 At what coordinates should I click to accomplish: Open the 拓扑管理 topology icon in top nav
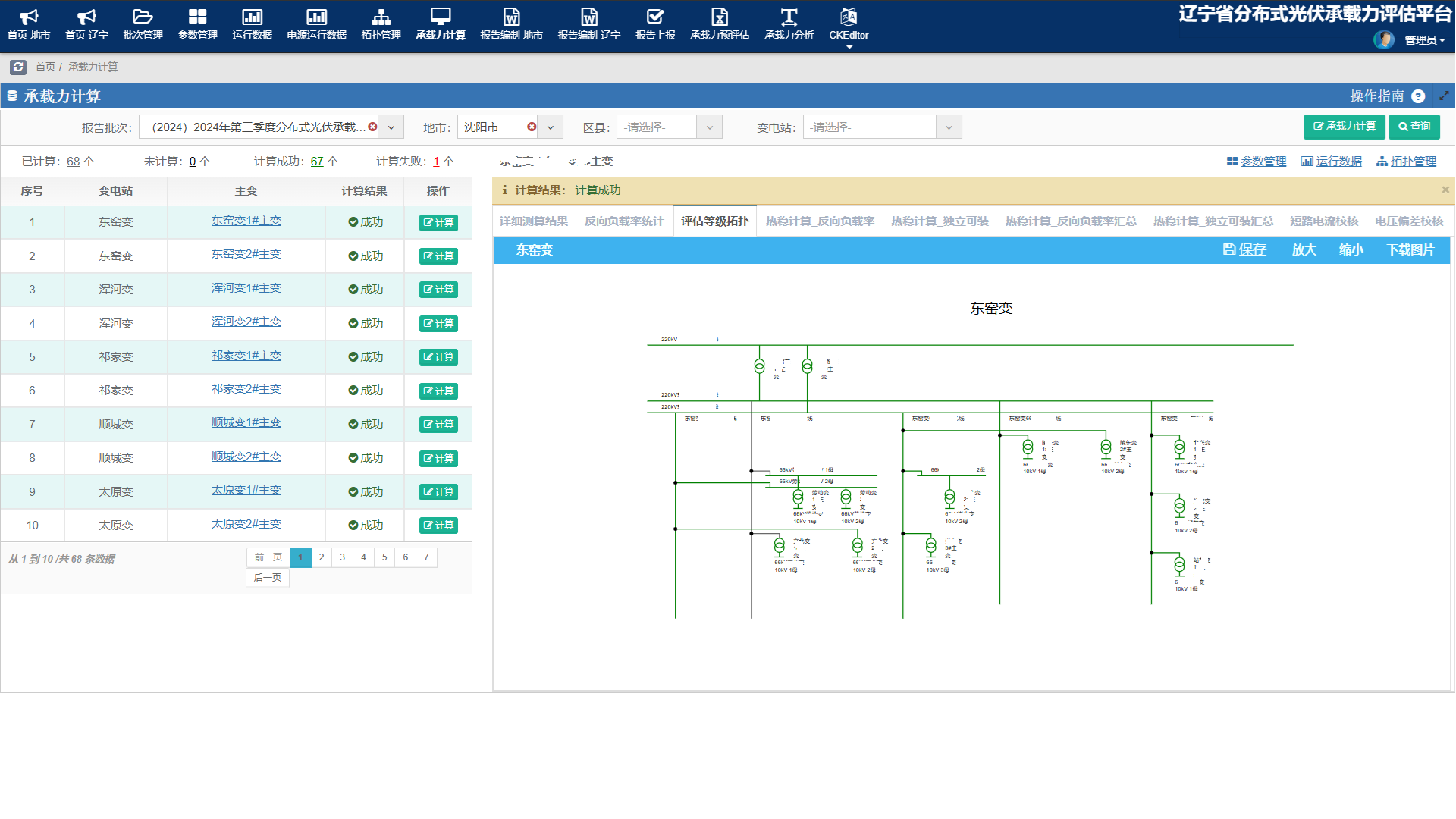click(x=381, y=17)
